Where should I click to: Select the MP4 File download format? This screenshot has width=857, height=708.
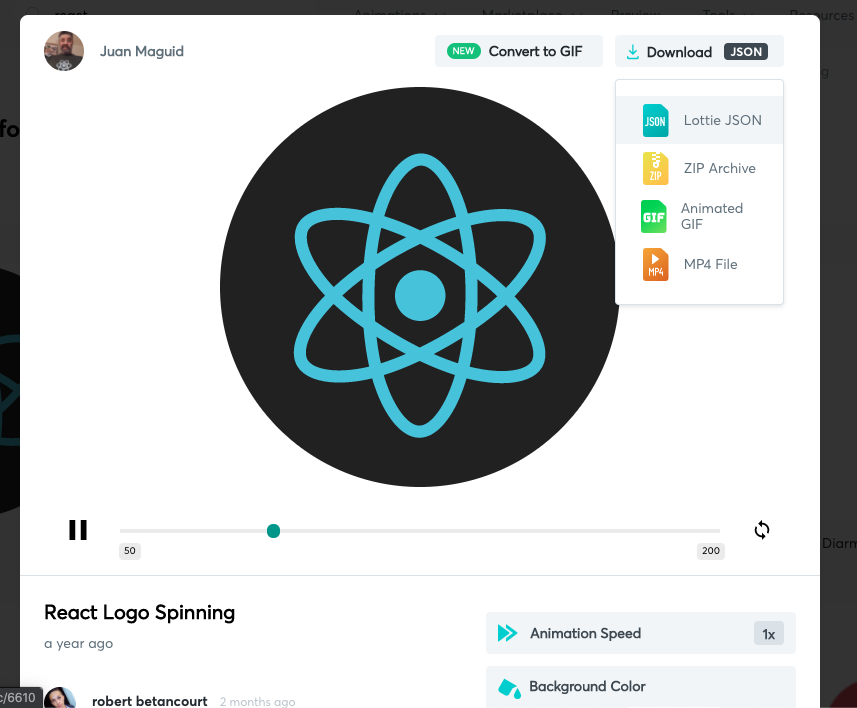[x=700, y=264]
